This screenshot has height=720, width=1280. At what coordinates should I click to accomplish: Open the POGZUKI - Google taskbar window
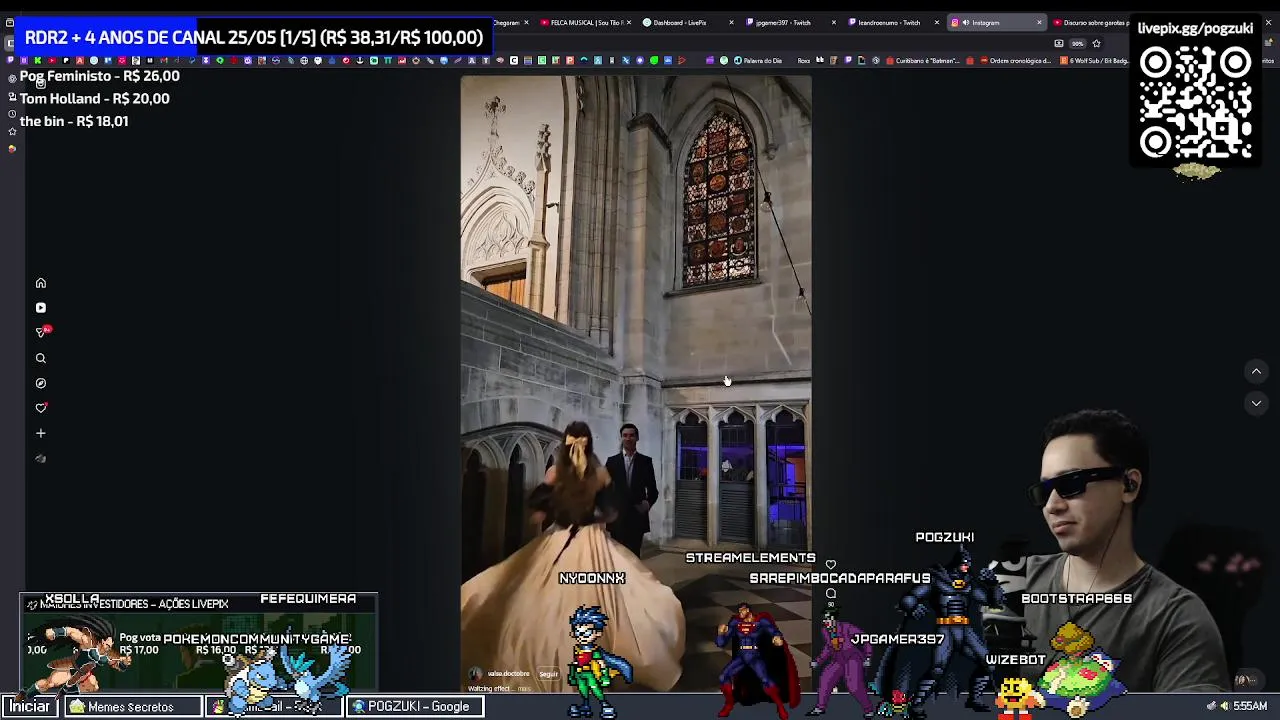click(414, 706)
